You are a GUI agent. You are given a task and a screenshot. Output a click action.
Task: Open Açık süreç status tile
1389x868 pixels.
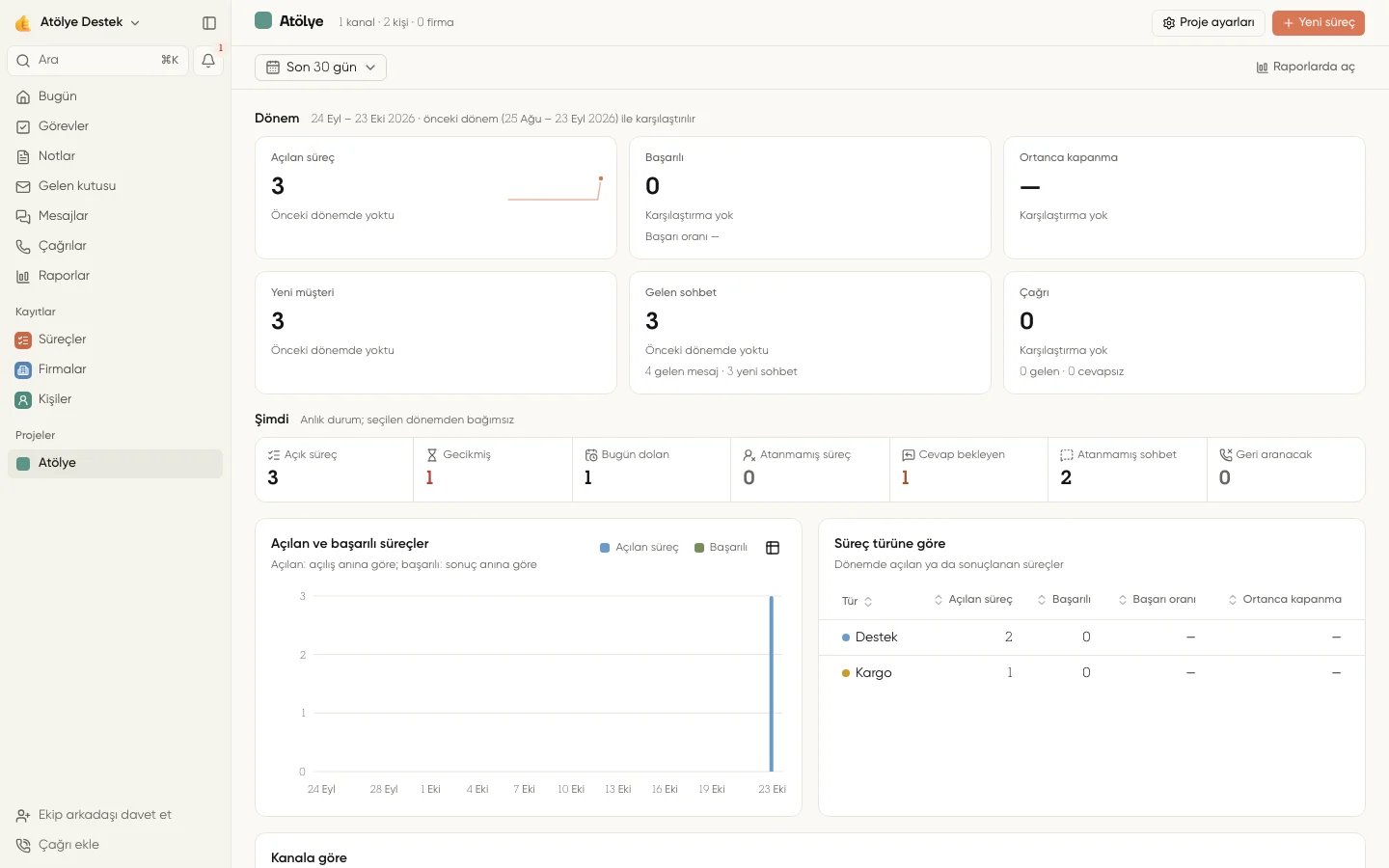click(335, 470)
